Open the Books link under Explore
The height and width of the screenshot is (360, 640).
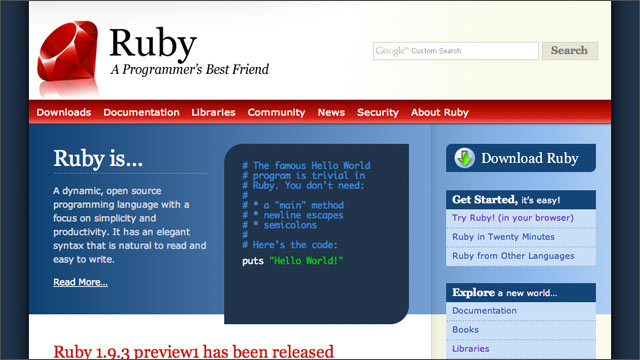465,330
